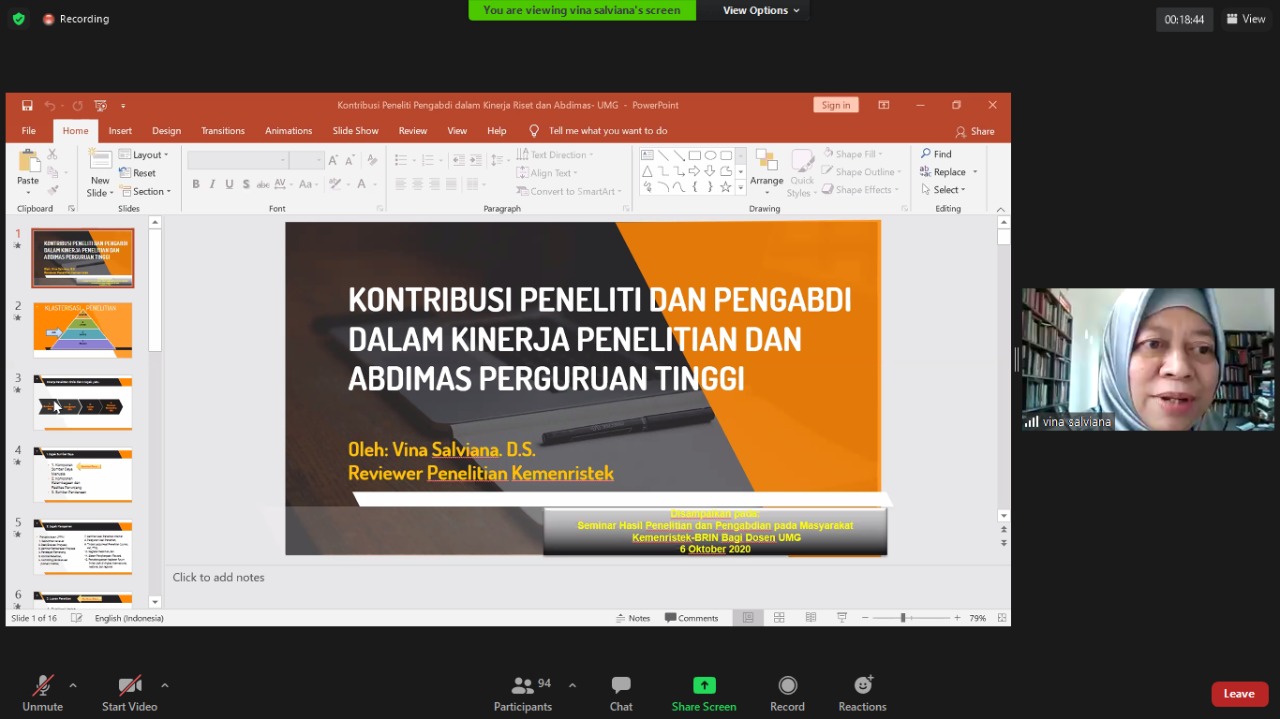Expand the shapes gallery More arrow
Viewport: 1280px width, 719px height.
click(x=741, y=187)
